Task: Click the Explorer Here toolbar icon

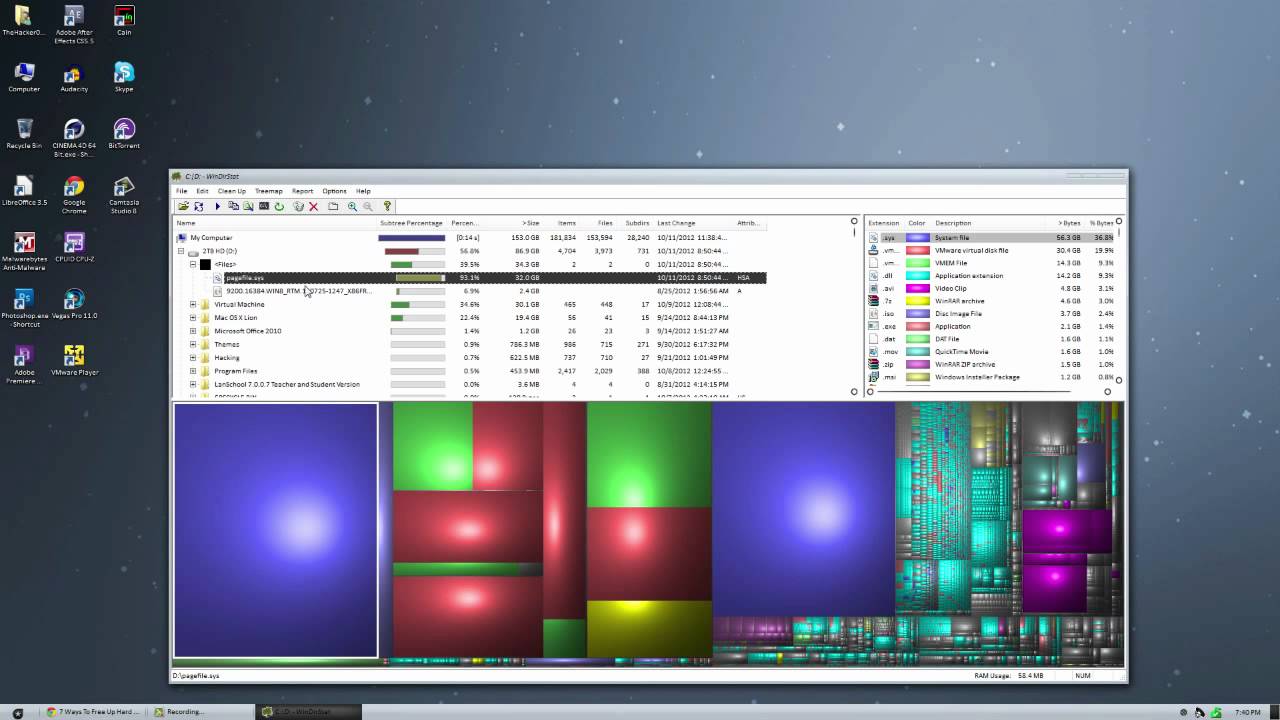Action: 248,206
